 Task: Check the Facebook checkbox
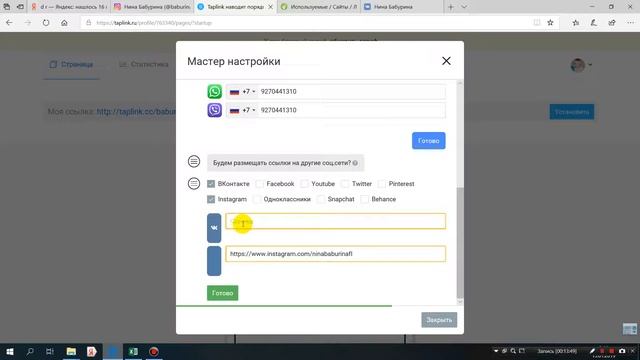(x=259, y=184)
